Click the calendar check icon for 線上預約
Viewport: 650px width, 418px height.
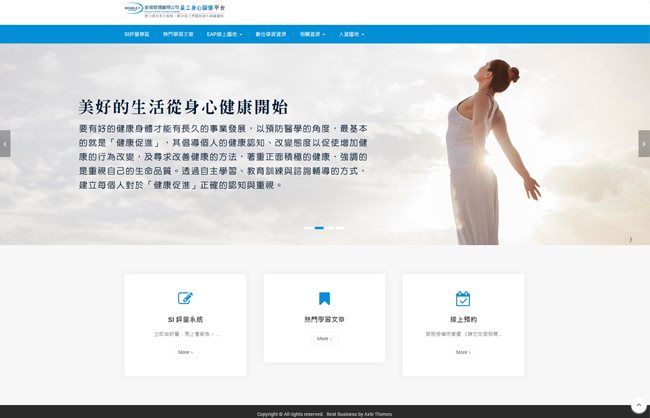click(x=463, y=298)
